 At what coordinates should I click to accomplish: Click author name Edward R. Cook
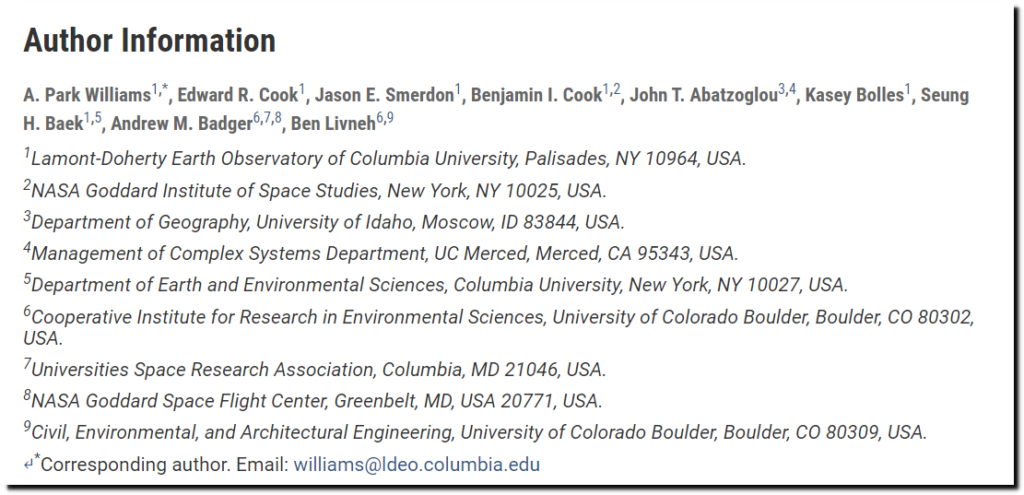point(238,95)
